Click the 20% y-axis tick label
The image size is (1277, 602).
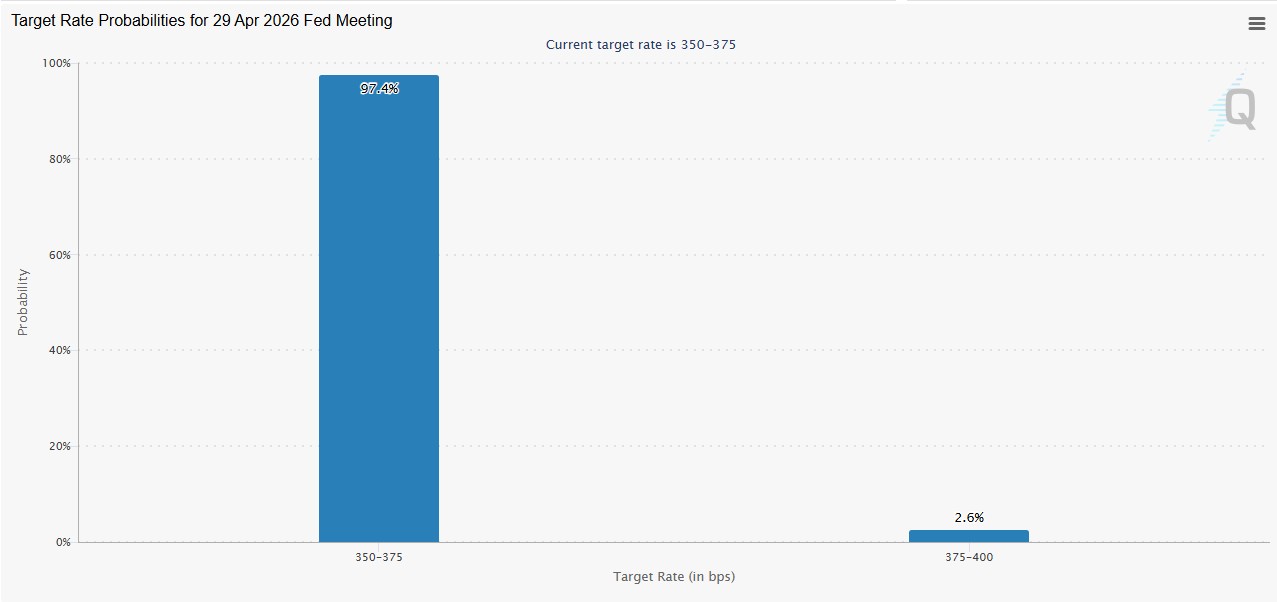coord(58,446)
